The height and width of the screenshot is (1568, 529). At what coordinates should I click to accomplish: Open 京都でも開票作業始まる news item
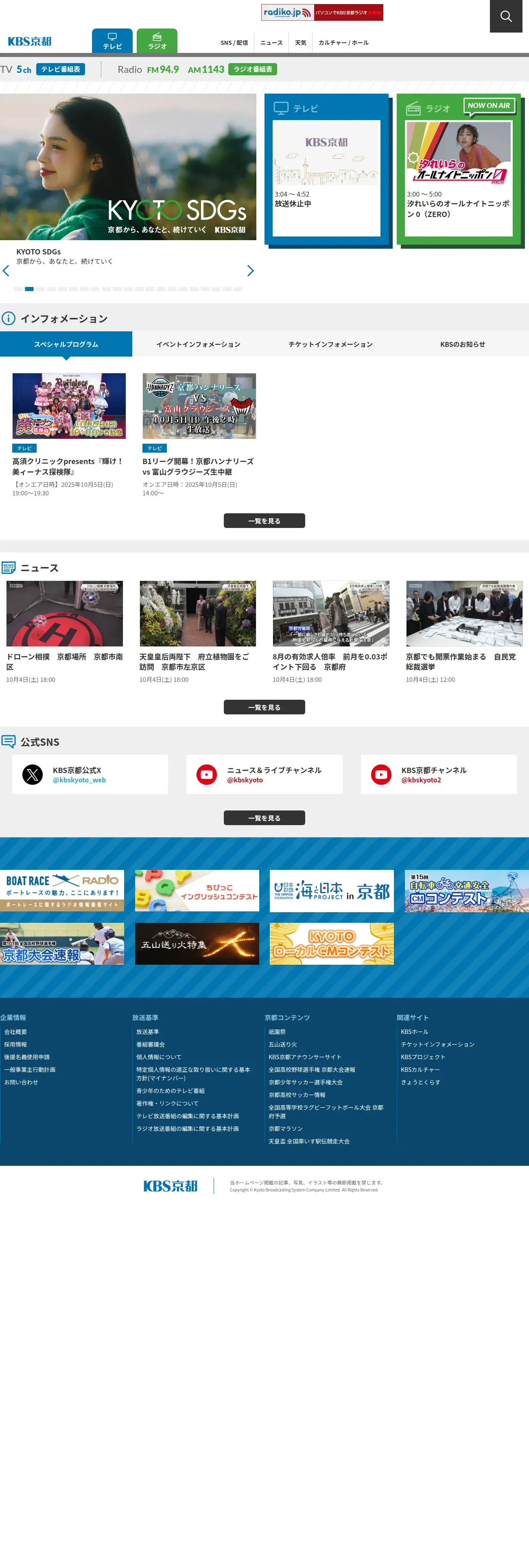pos(464,632)
